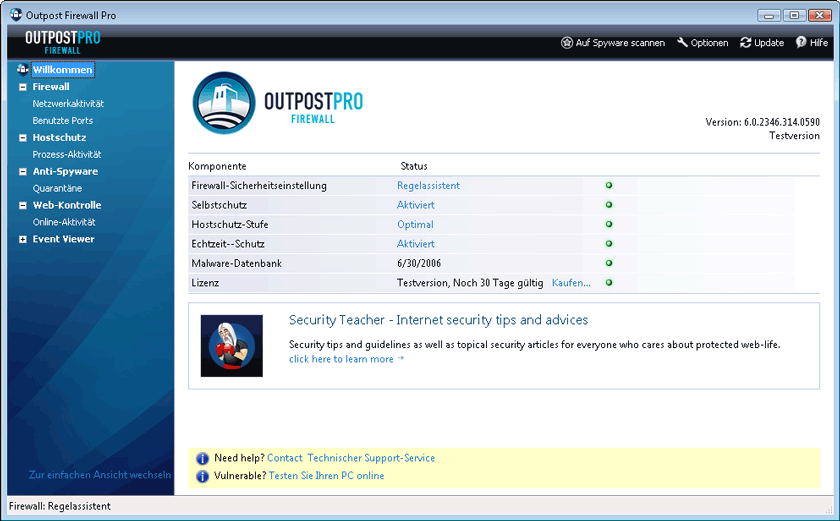Screen dimensions: 840x521
Task: Click the info icon beside Vulnerable?
Action: [x=202, y=476]
